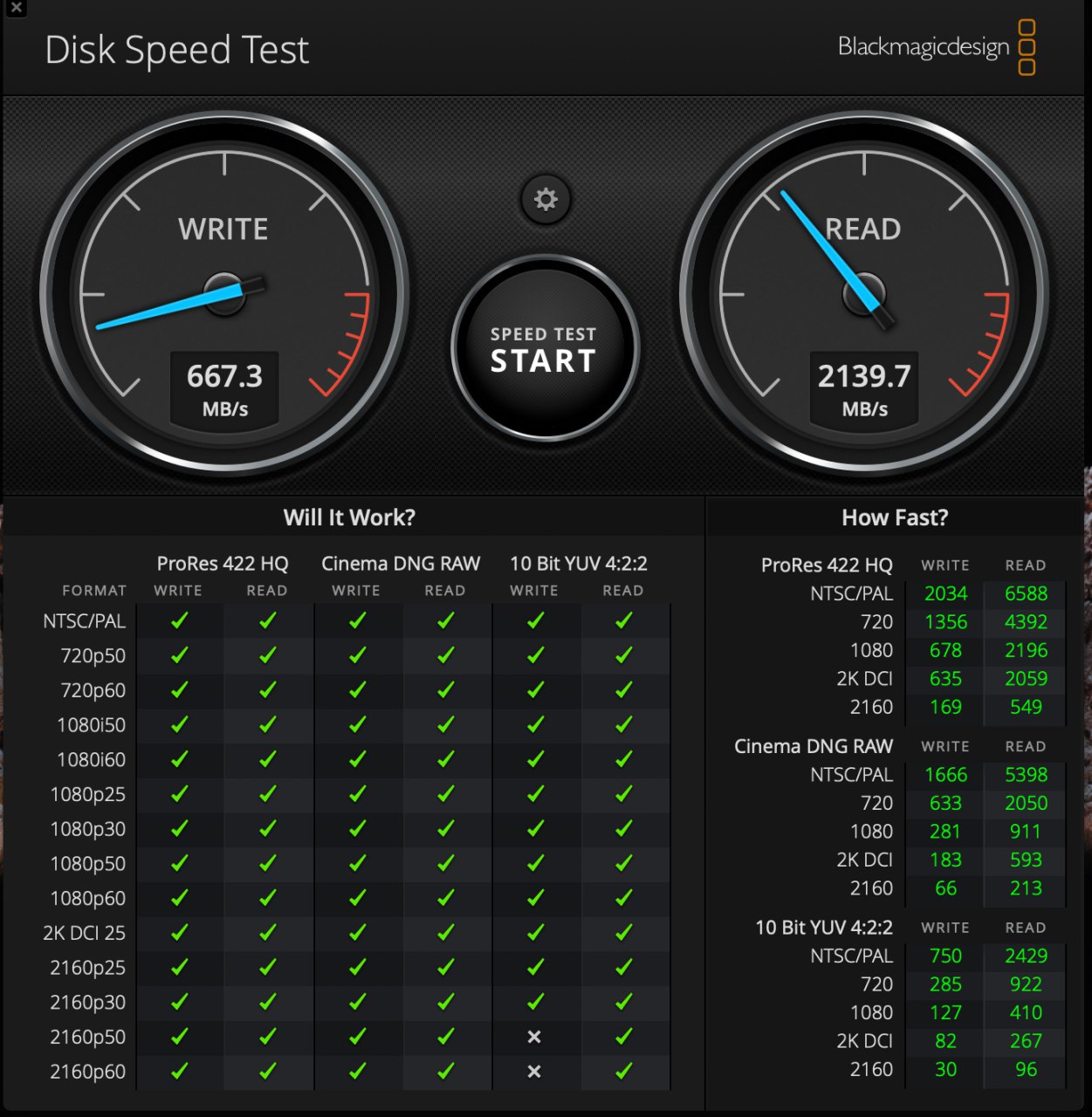Click the 2K DCI 25 format row label
Screen dimensions: 1092x1117
pos(84,933)
